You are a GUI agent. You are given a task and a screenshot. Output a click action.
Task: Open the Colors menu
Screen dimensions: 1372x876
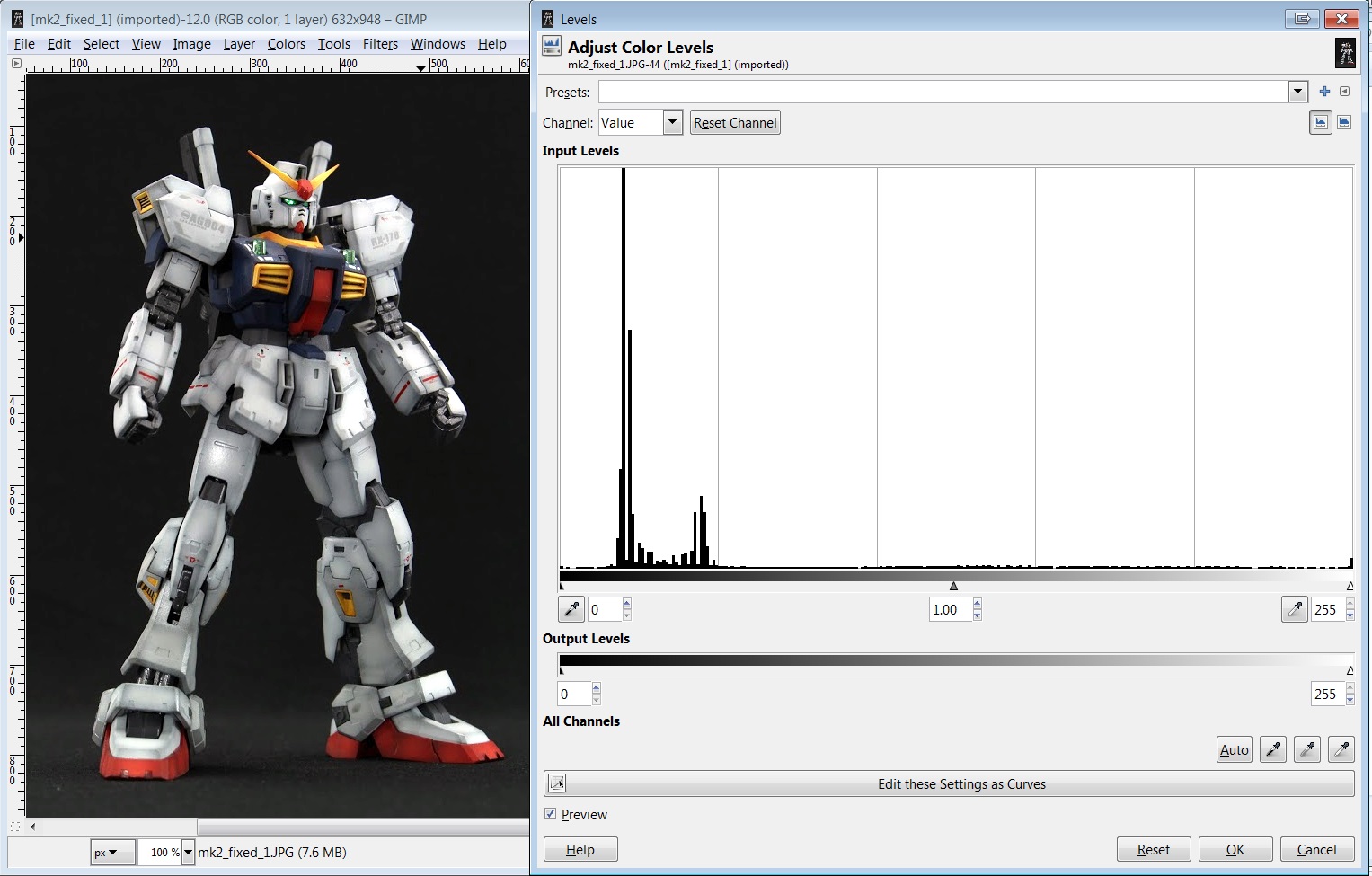pos(287,44)
